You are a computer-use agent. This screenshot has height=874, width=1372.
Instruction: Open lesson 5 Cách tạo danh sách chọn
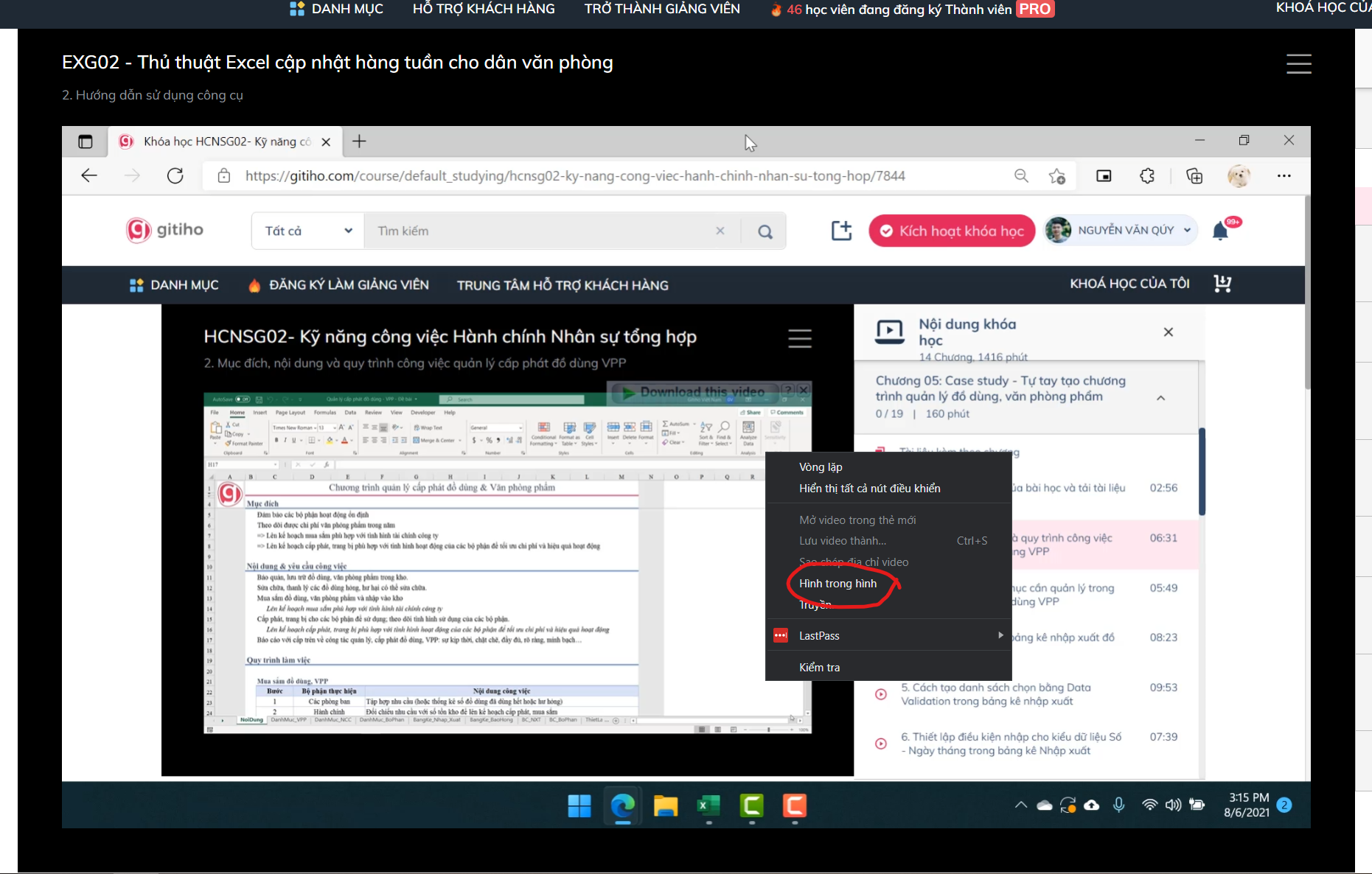coord(1026,694)
